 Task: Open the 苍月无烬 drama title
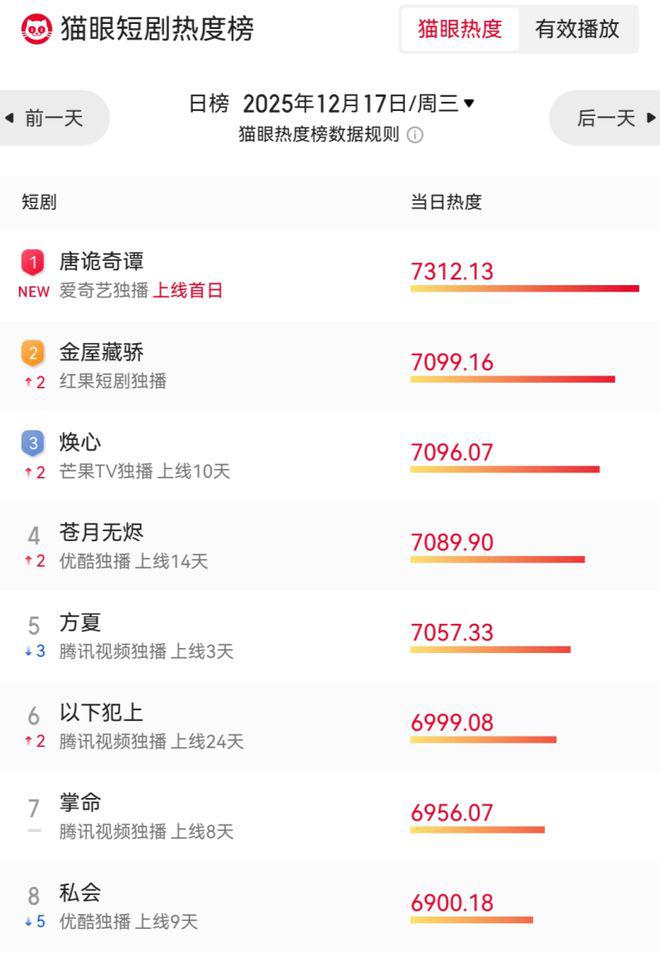tap(102, 532)
